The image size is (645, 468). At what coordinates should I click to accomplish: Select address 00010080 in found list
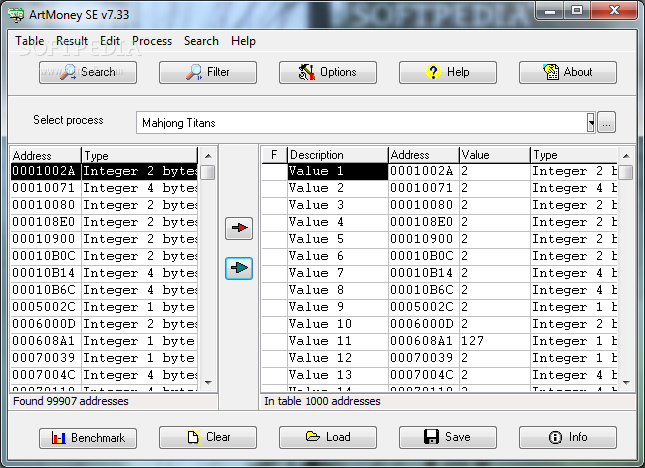click(44, 205)
